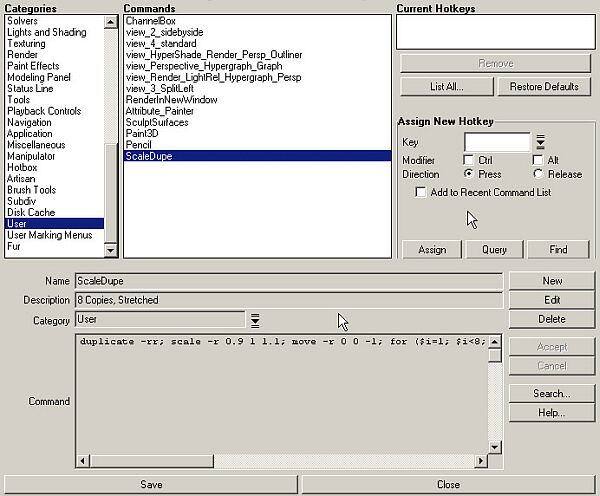
Task: Enable the Ctrl modifier checkbox
Action: [469, 160]
